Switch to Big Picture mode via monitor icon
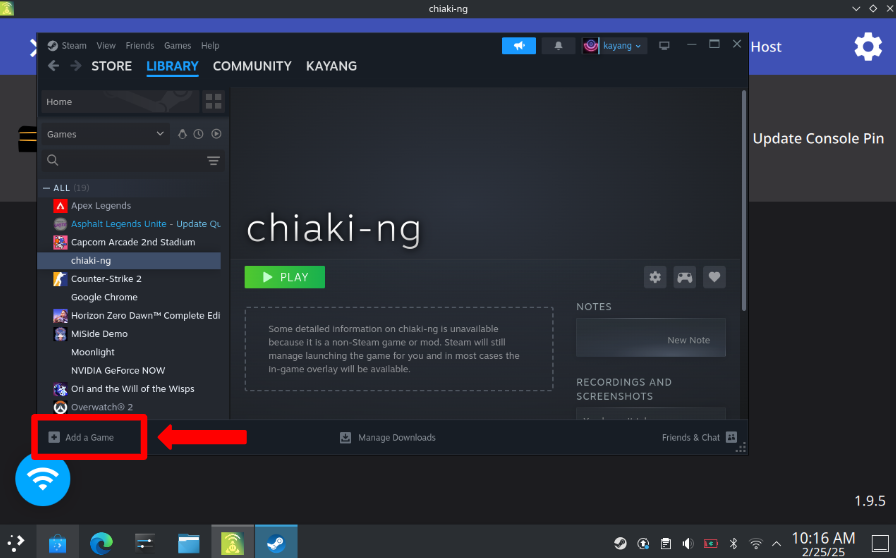Viewport: 896px width, 558px height. pyautogui.click(x=664, y=46)
